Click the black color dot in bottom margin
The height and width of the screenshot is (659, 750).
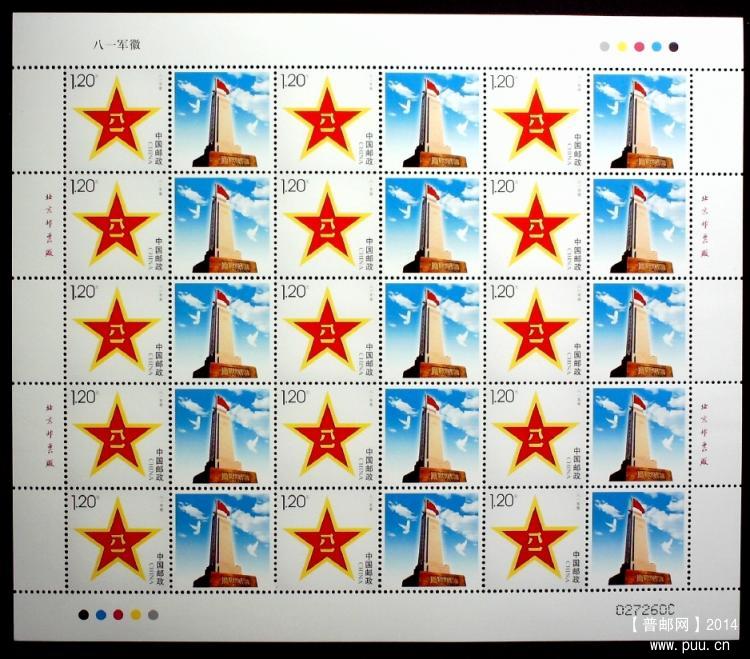(x=83, y=614)
